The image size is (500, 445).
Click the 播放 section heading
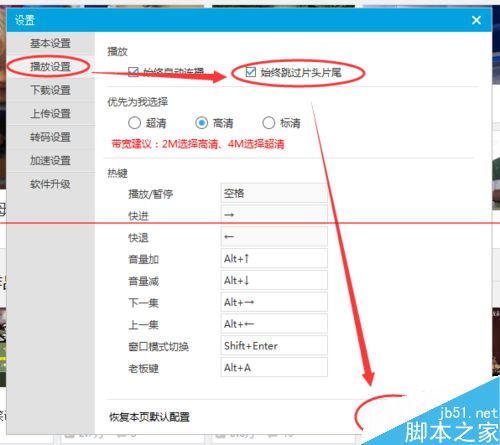pyautogui.click(x=117, y=52)
